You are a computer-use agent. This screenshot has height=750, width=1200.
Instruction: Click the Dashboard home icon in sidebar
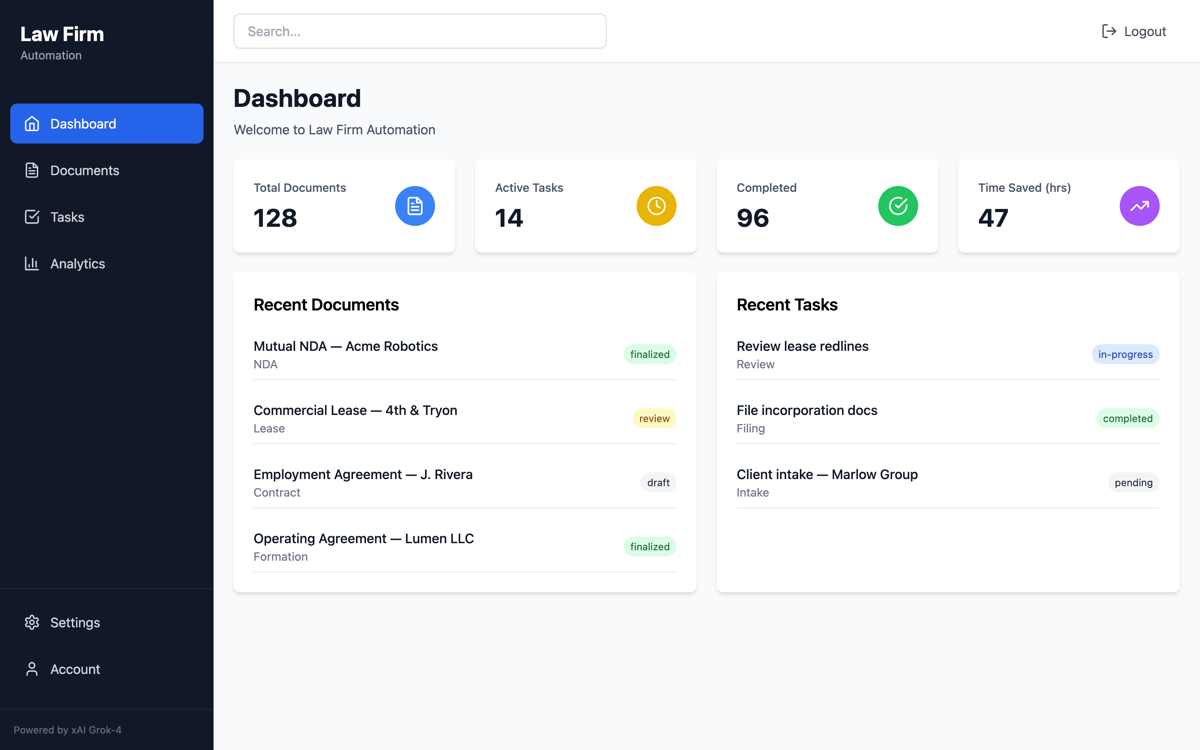[x=32, y=124]
